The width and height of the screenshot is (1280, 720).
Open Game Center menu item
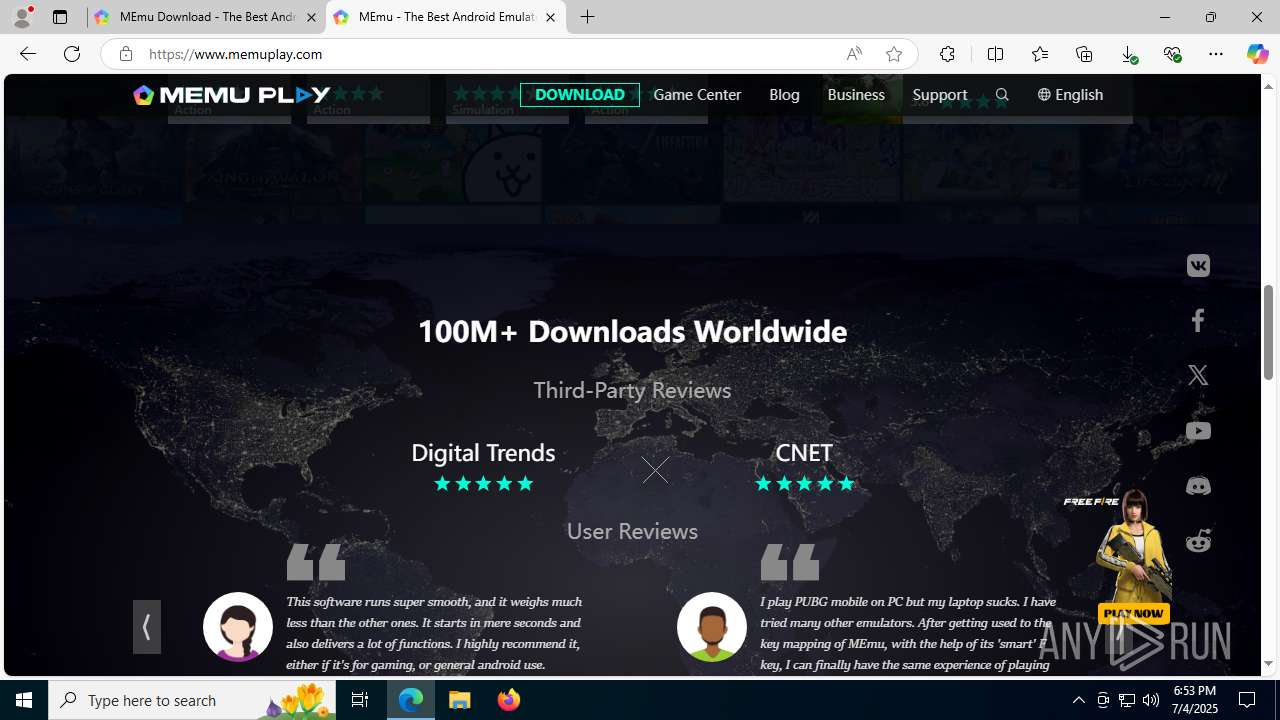click(x=697, y=94)
